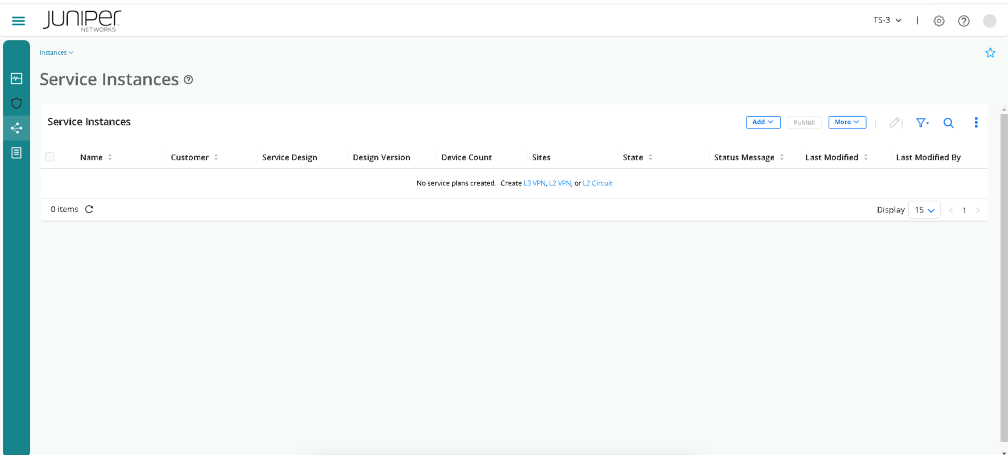Open the help question mark in header

[x=964, y=21]
